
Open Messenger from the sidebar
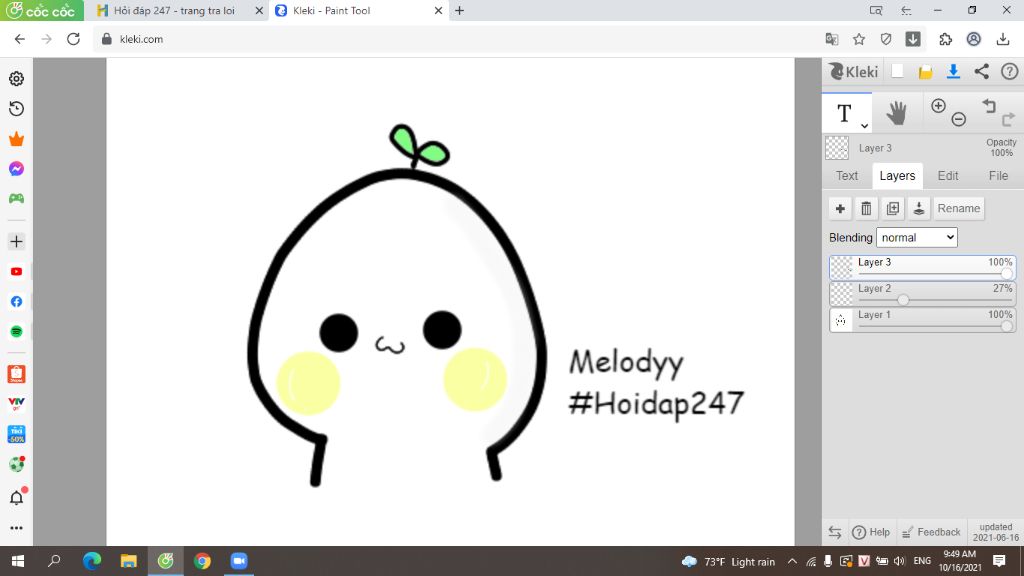pyautogui.click(x=16, y=168)
